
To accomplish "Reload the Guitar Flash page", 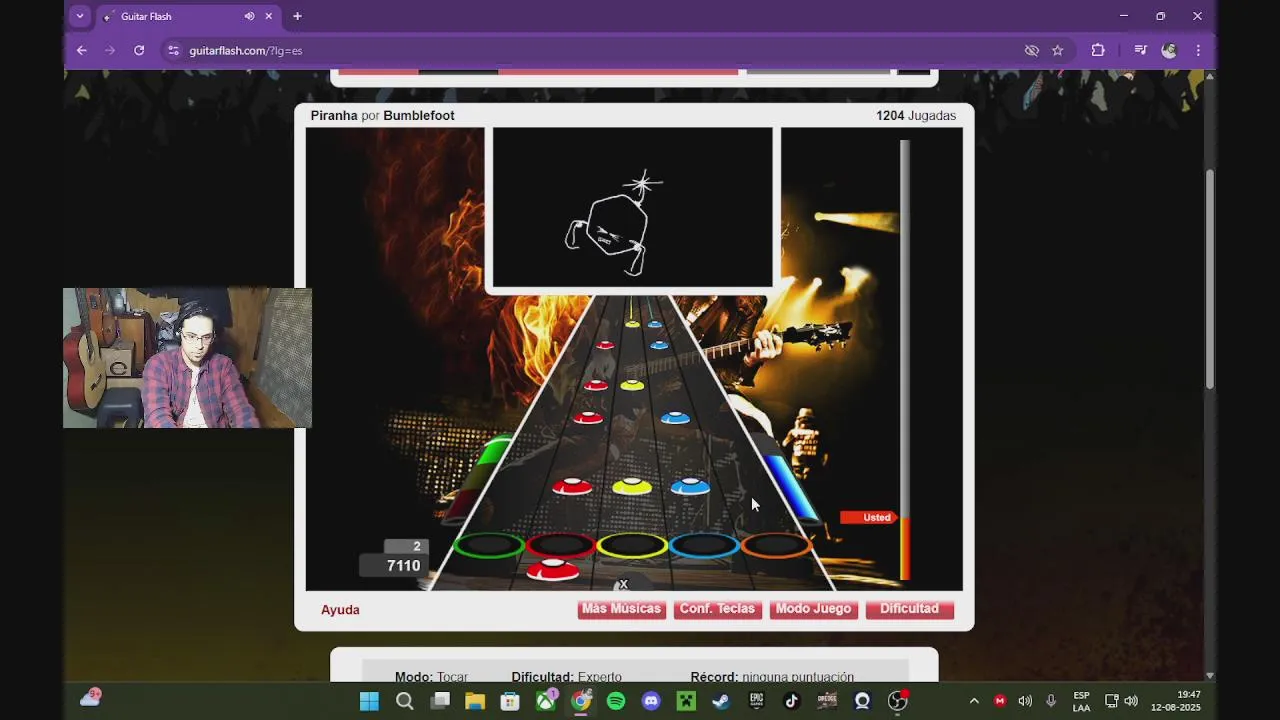I will 139,50.
